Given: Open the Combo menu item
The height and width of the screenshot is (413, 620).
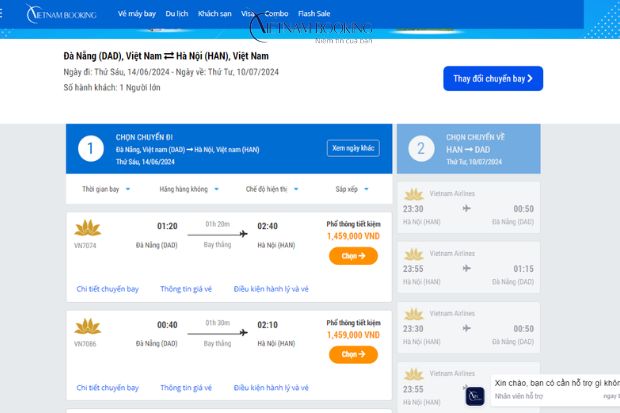Looking at the screenshot, I should point(276,13).
